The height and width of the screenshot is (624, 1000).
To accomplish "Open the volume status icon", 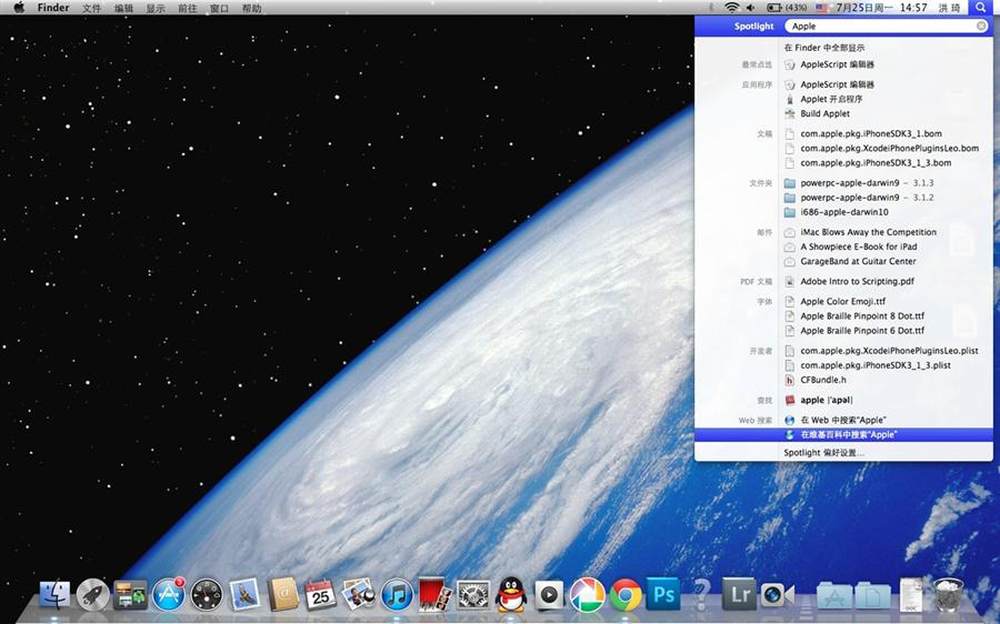I will 751,8.
